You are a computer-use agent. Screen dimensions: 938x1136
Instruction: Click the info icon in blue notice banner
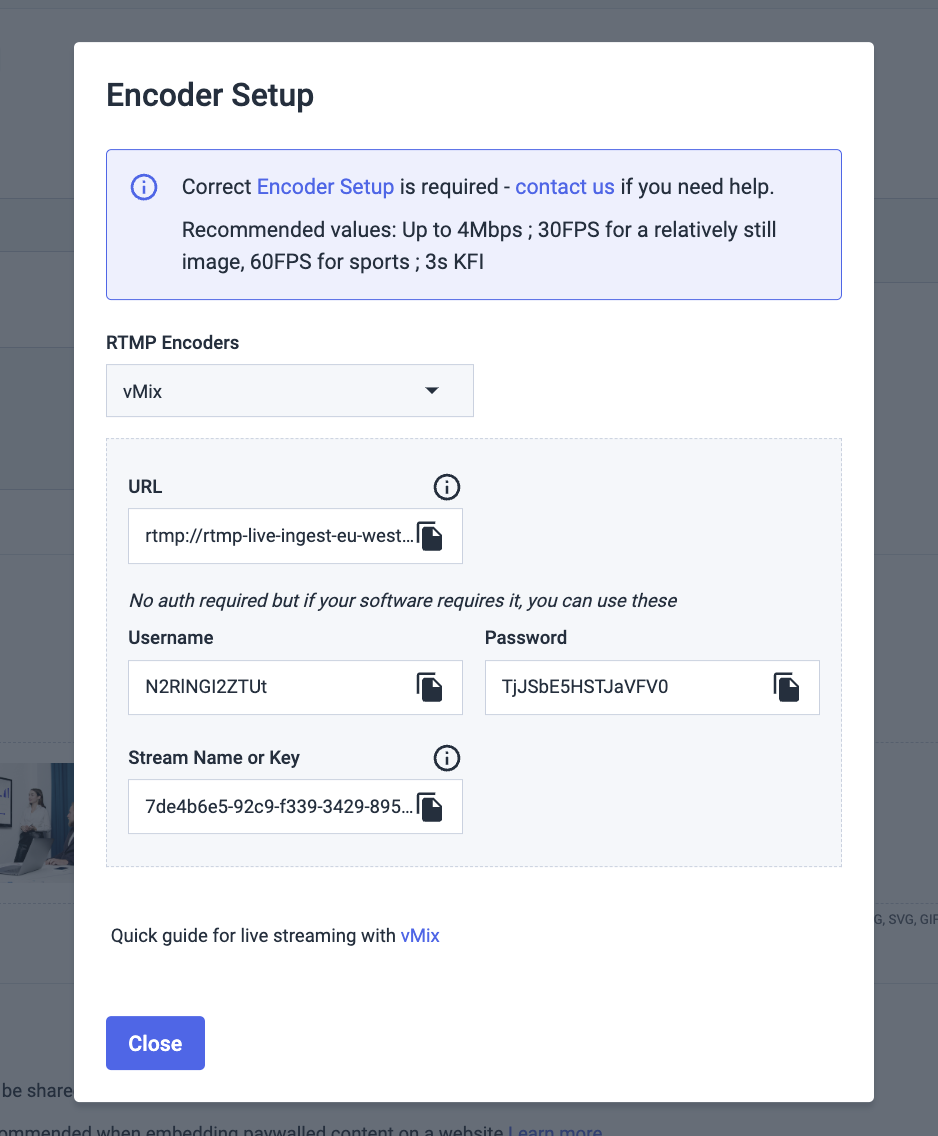[143, 187]
